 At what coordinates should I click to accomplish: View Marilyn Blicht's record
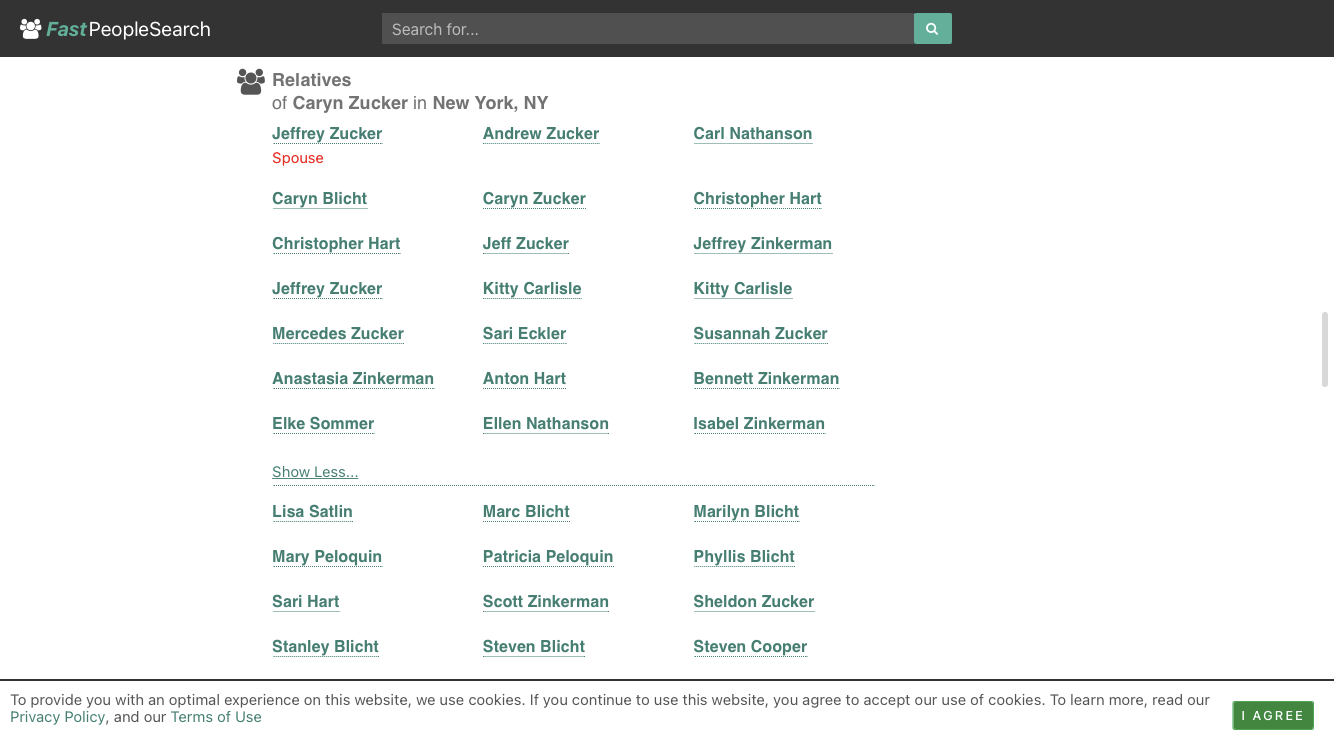[747, 511]
